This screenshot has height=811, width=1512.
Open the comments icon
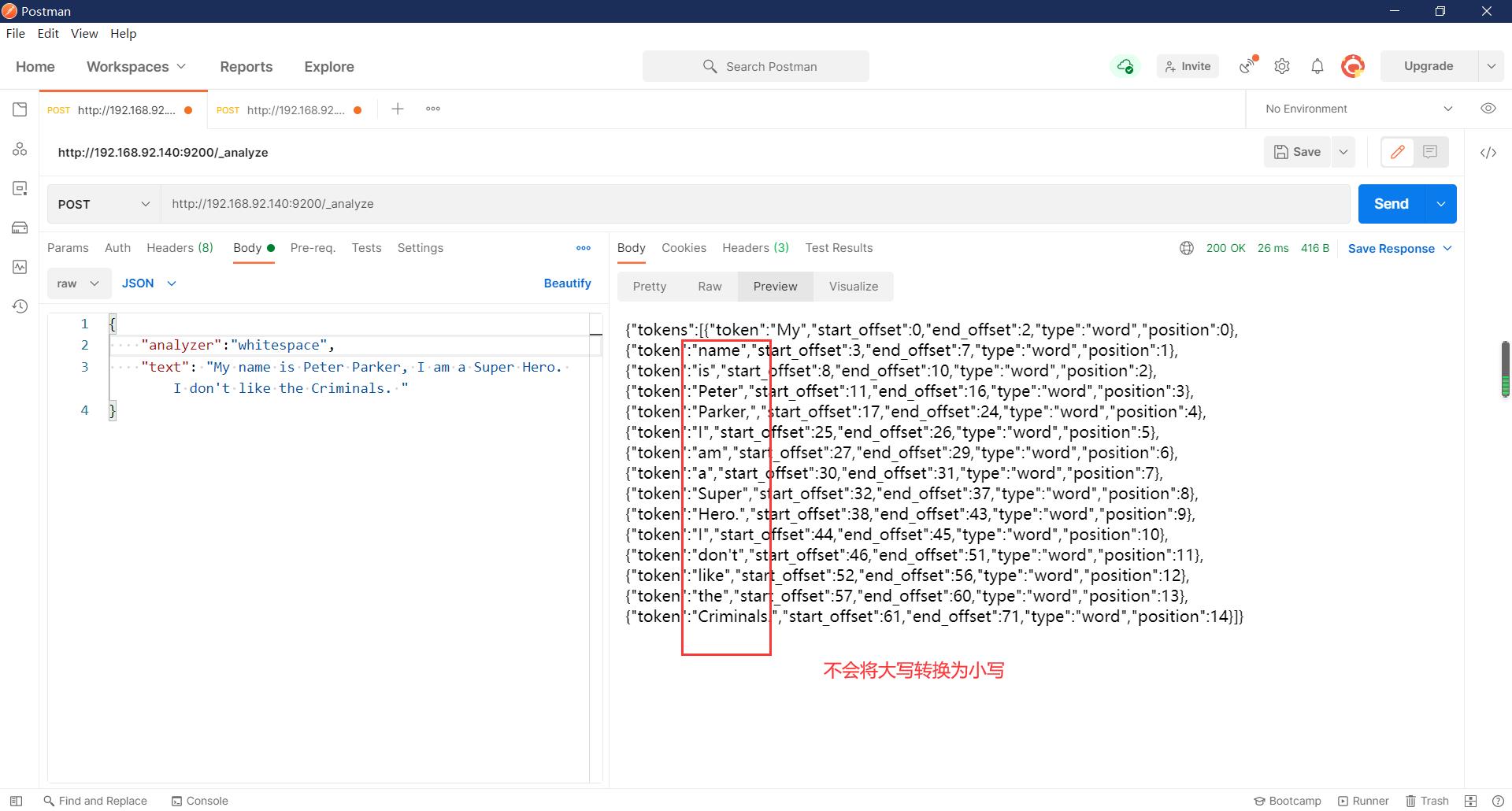1430,152
